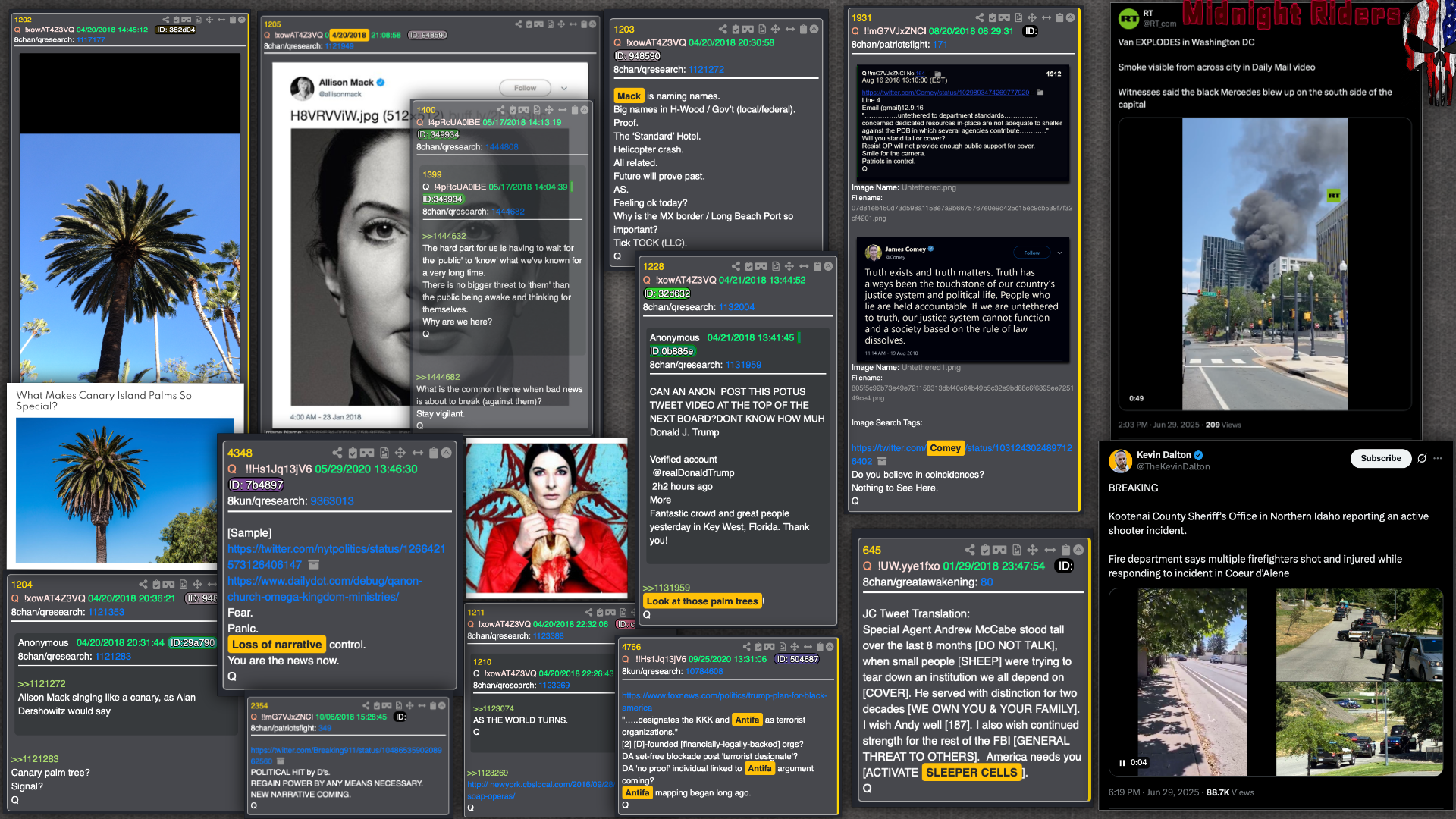Screen dimensions: 1456x819
Task: Open the image file icon on post 4348
Action: 384,453
